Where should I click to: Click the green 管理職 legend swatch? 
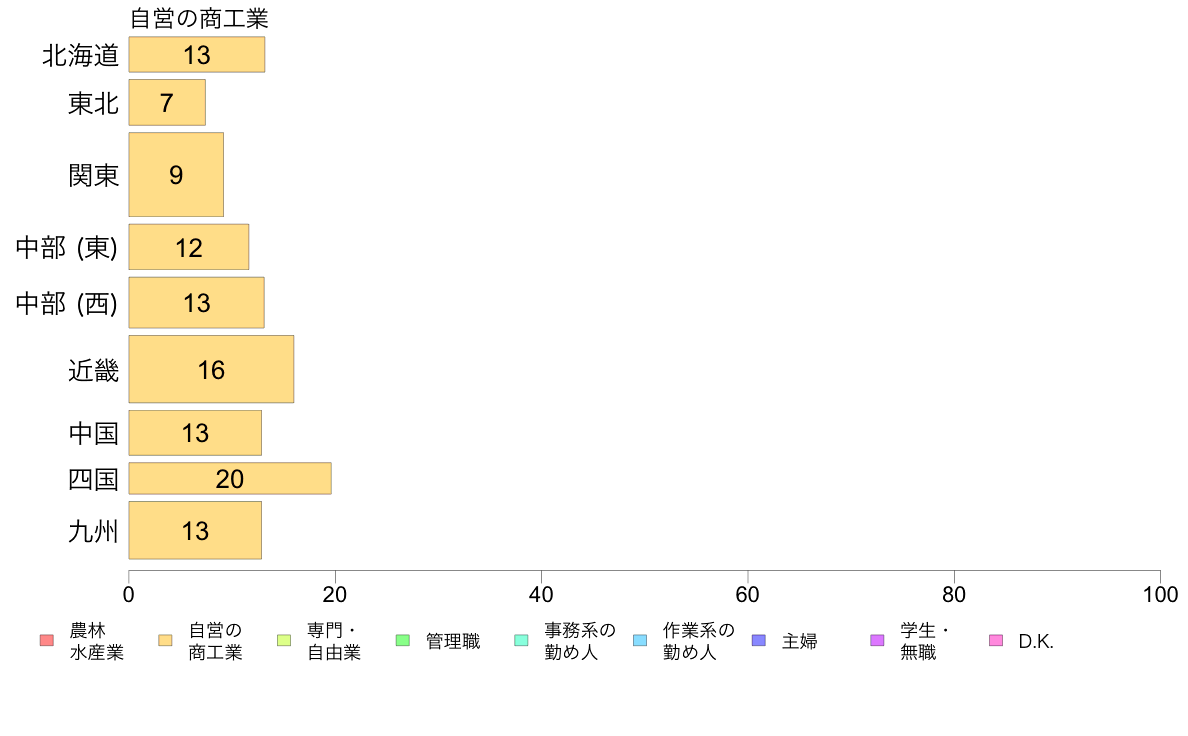coord(403,640)
